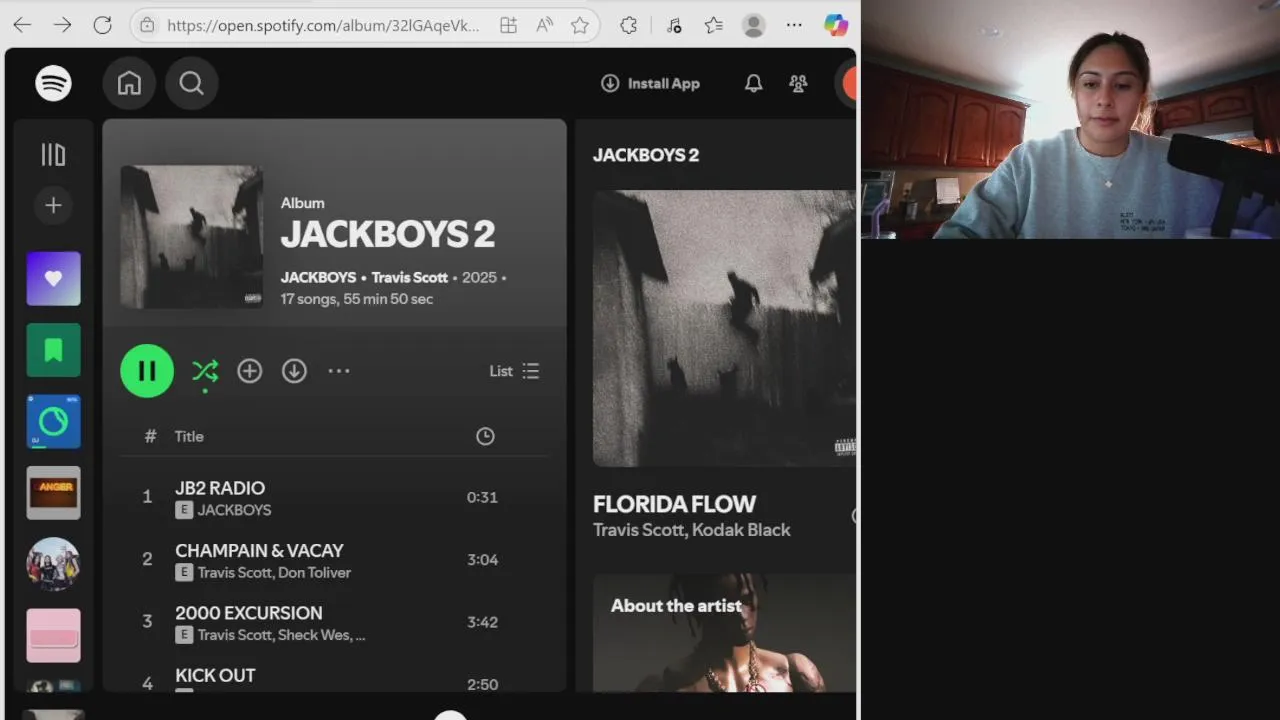This screenshot has height=720, width=1280.
Task: Click JACKBOYS 2 album cover in header
Action: [191, 237]
